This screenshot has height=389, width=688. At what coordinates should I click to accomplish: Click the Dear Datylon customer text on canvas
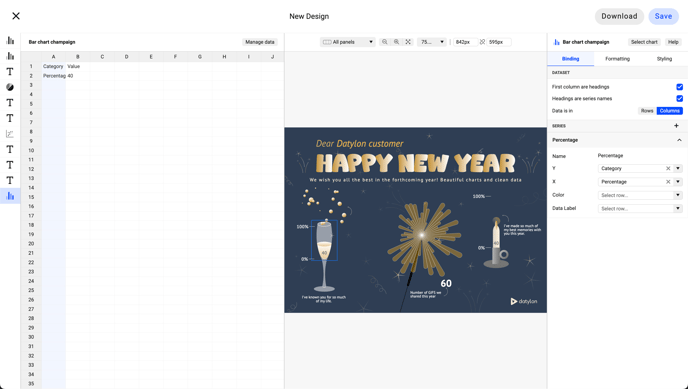pos(359,144)
